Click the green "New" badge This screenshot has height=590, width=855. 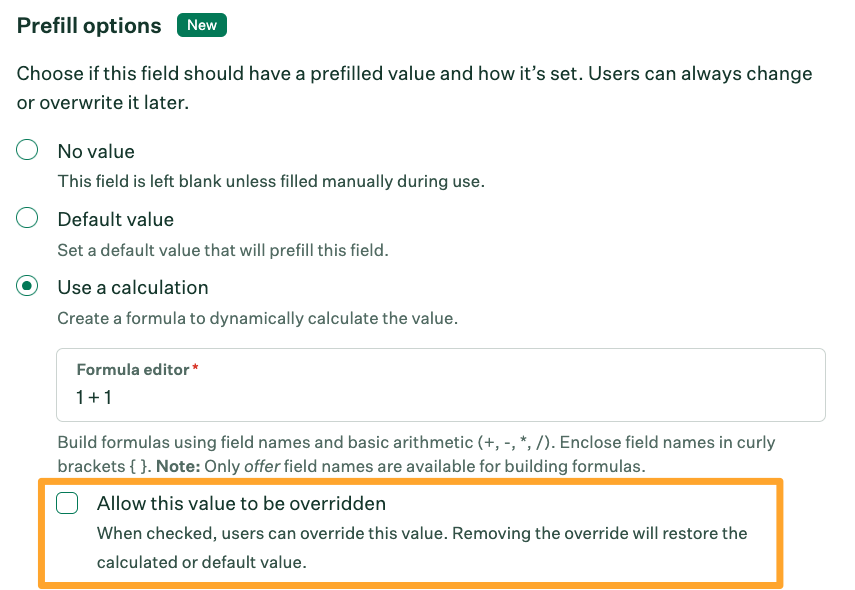coord(202,25)
